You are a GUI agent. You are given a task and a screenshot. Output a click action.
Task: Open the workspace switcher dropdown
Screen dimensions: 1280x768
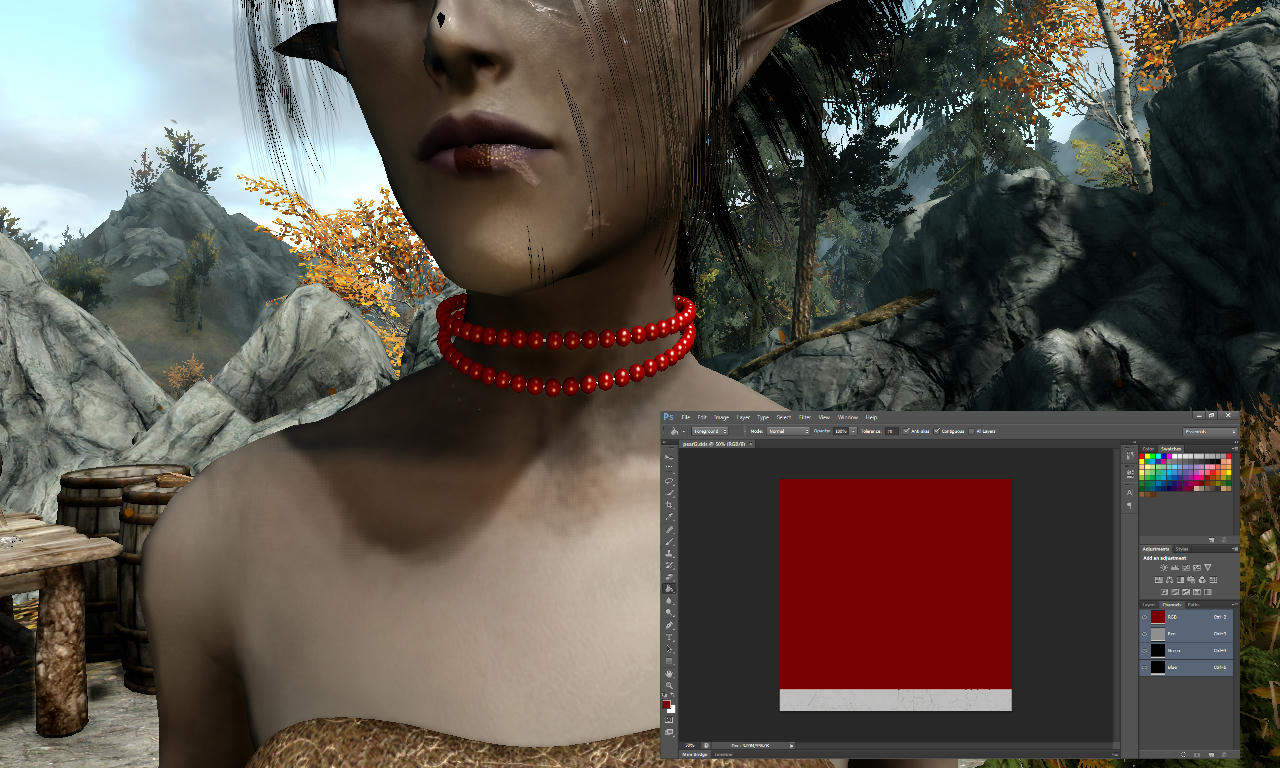[1210, 431]
